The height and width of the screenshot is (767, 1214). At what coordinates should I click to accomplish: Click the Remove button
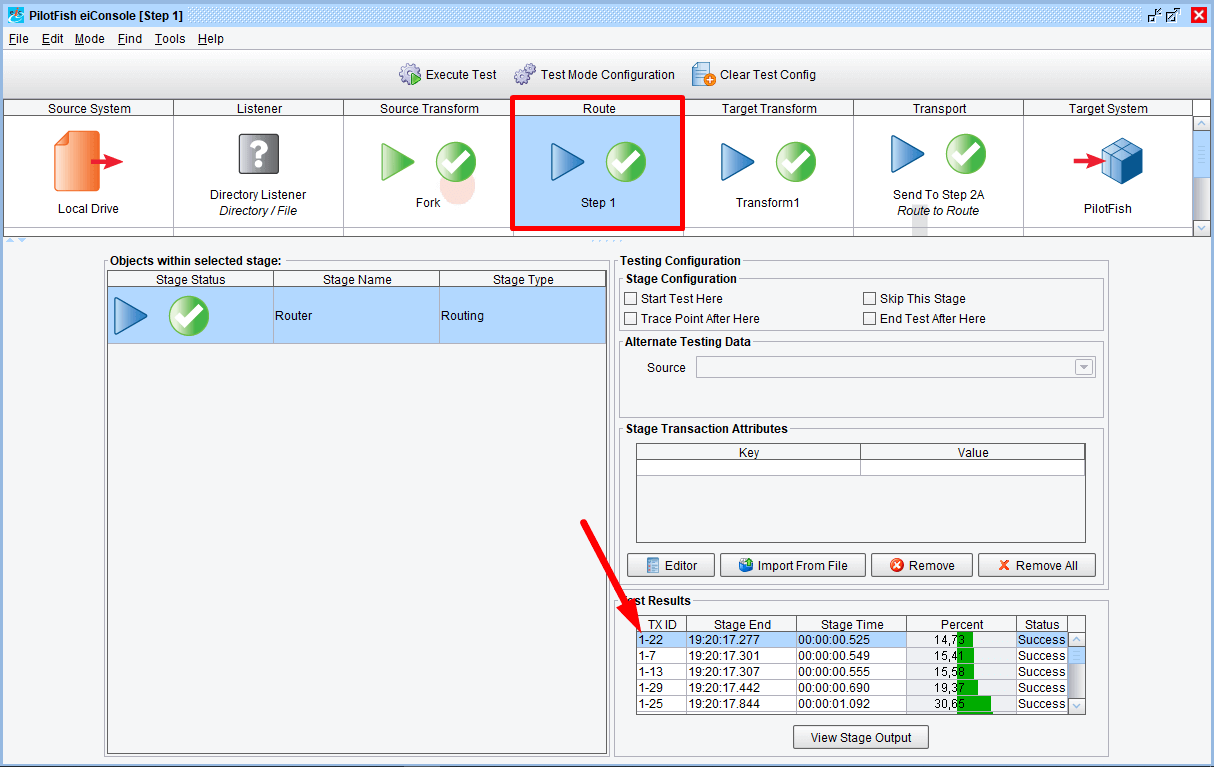tap(921, 565)
